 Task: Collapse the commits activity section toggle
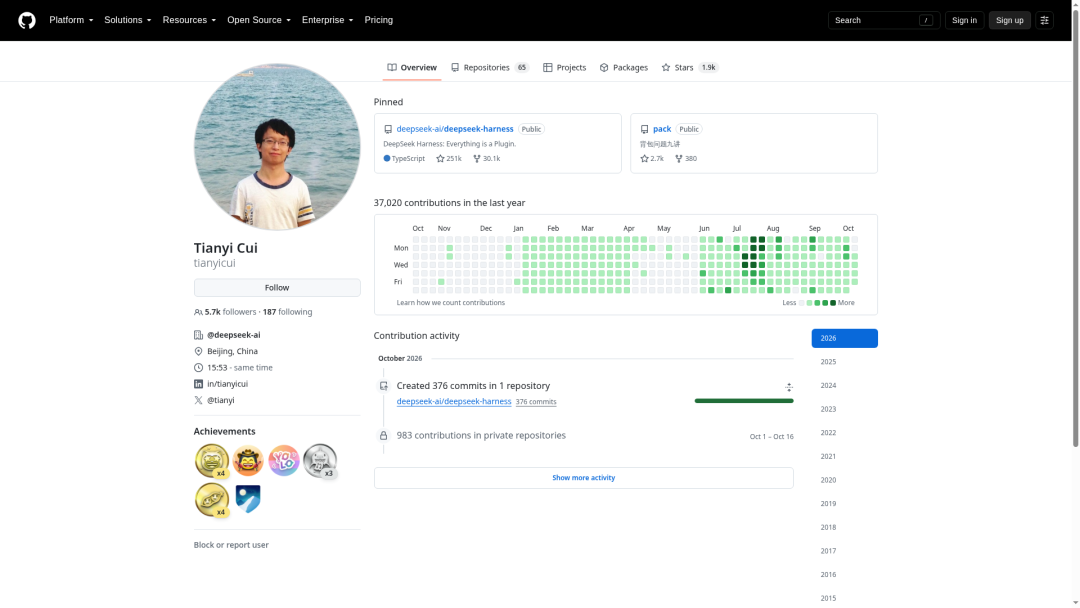[789, 387]
